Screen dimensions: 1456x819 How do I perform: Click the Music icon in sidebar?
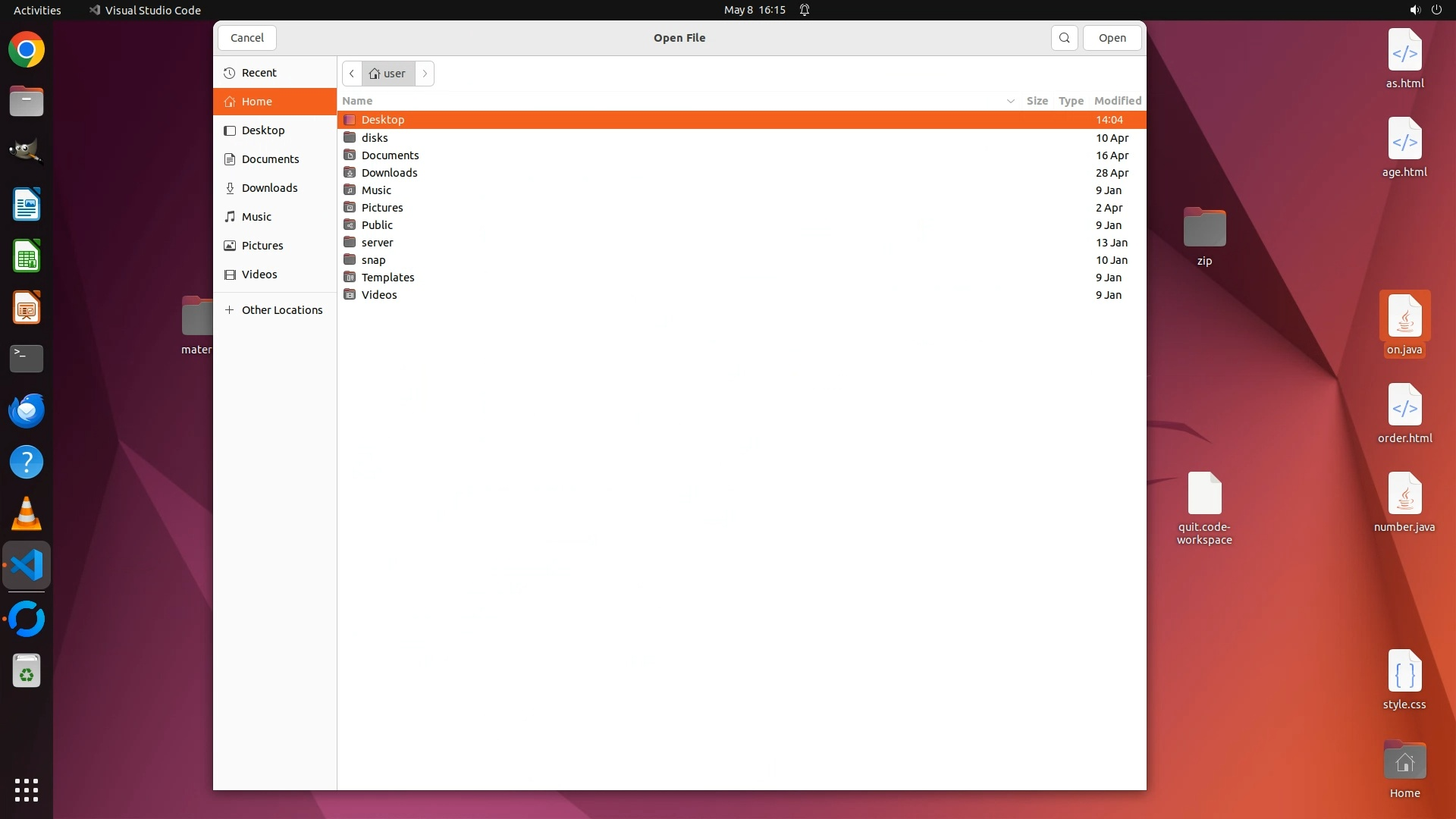coord(230,217)
